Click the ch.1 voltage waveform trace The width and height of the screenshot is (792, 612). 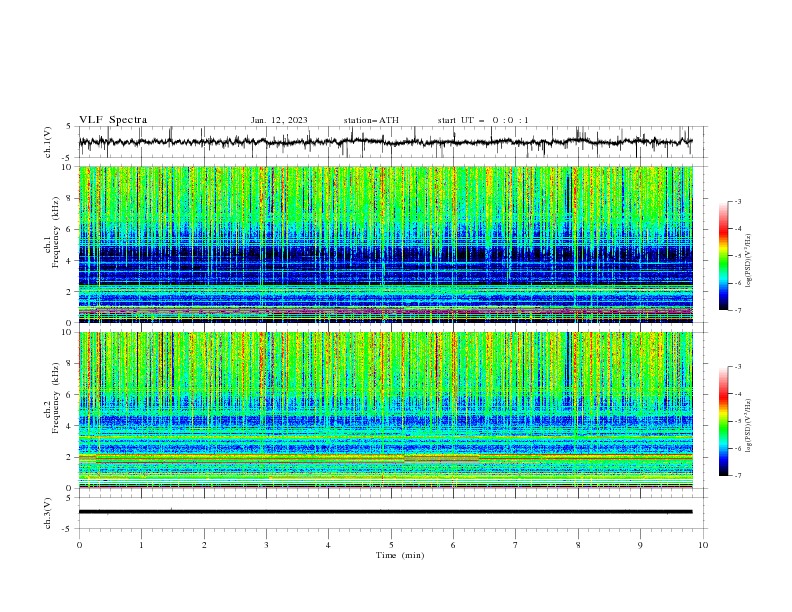[x=385, y=142]
